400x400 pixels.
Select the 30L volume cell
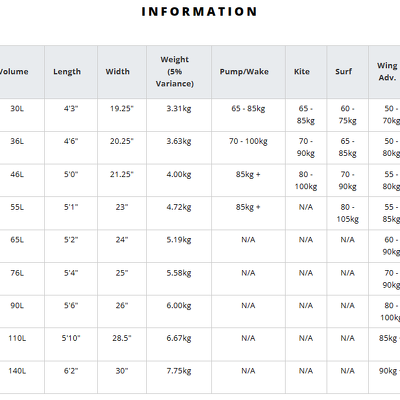click(17, 108)
